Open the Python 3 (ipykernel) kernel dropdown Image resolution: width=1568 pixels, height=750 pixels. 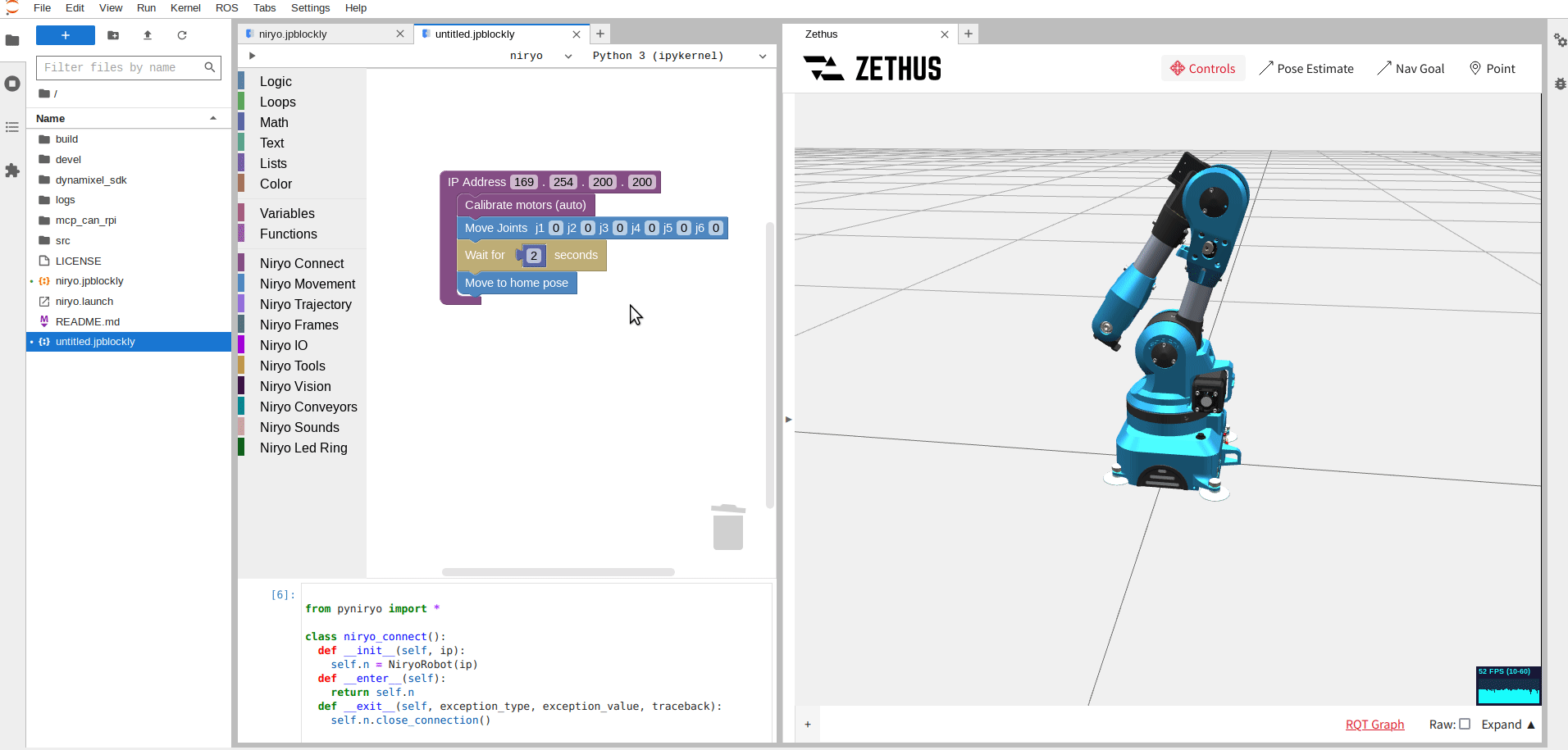[680, 56]
